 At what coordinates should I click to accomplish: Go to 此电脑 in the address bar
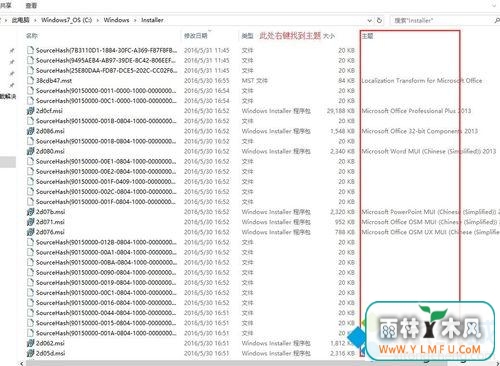(x=20, y=20)
